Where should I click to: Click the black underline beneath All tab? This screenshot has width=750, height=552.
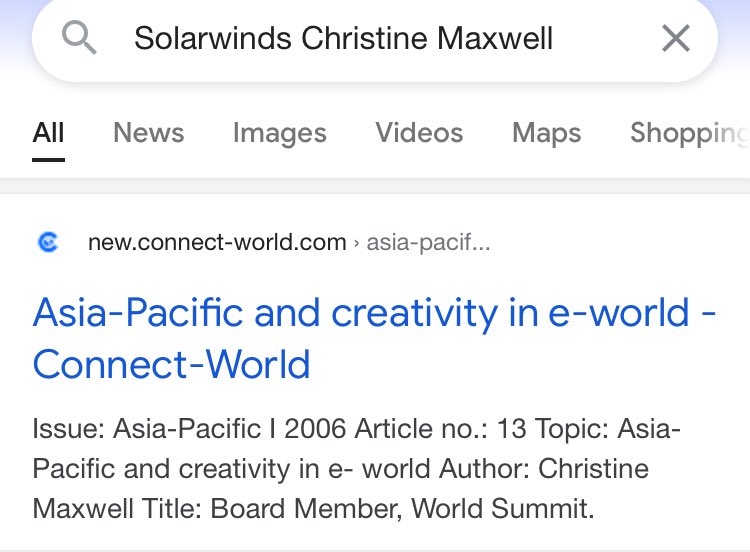click(x=48, y=160)
